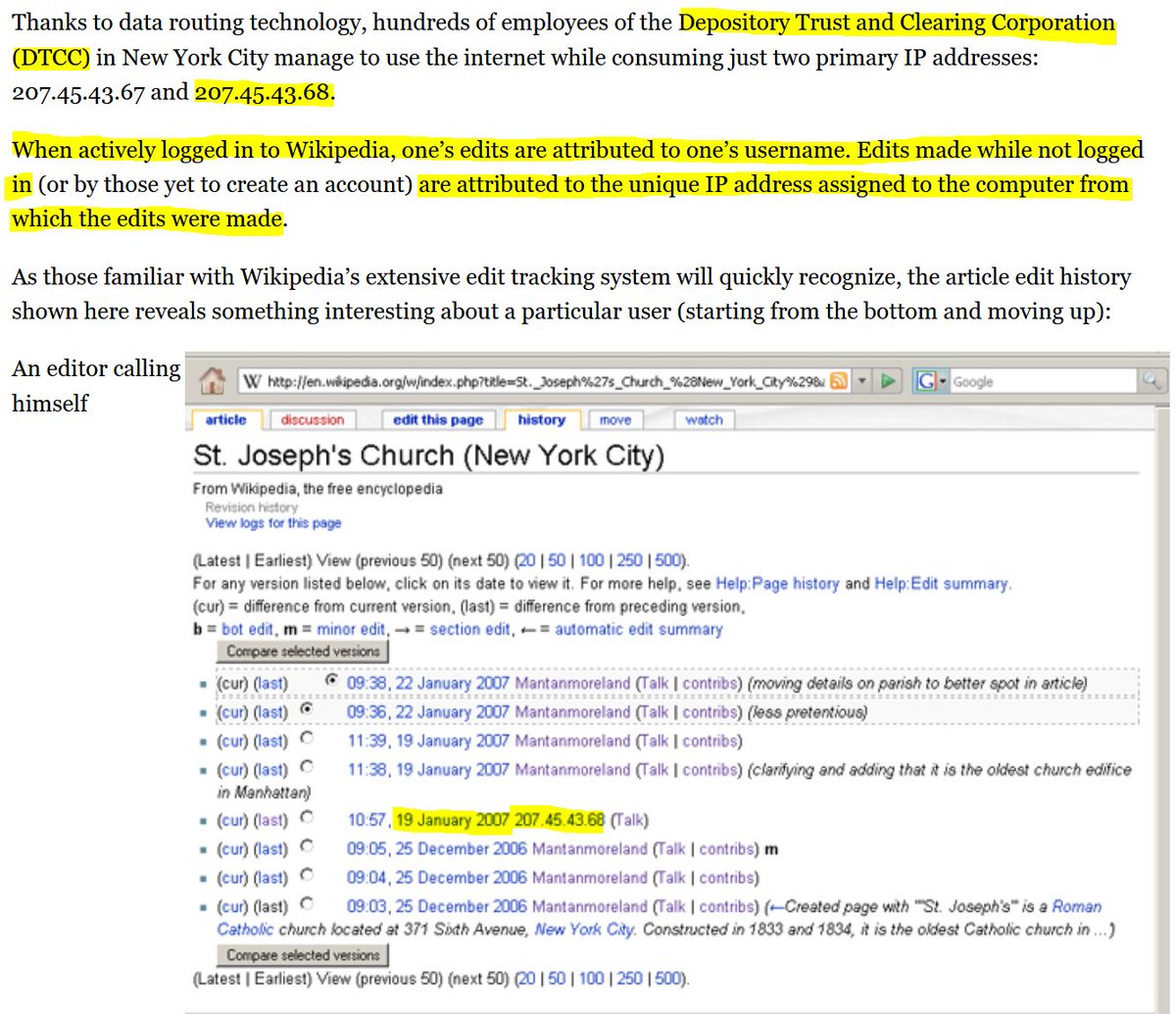This screenshot has width=1176, height=1014.
Task: Click the watch tab
Action: [x=704, y=419]
